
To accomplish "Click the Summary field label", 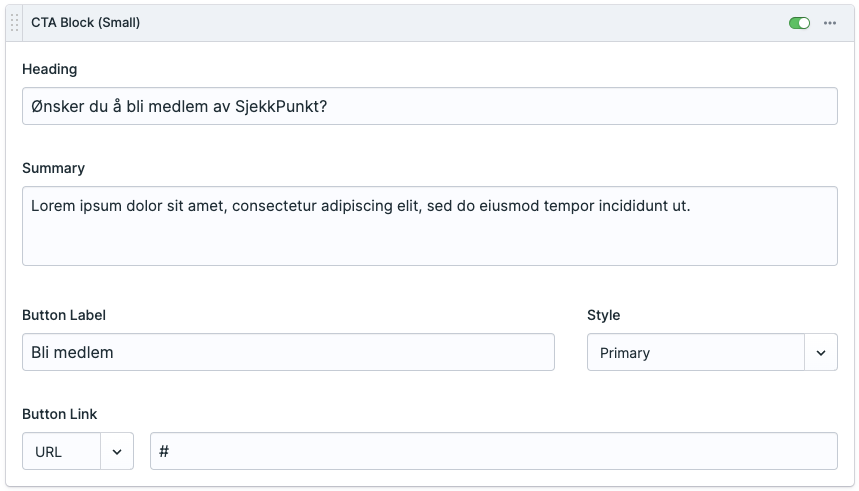I will [53, 168].
